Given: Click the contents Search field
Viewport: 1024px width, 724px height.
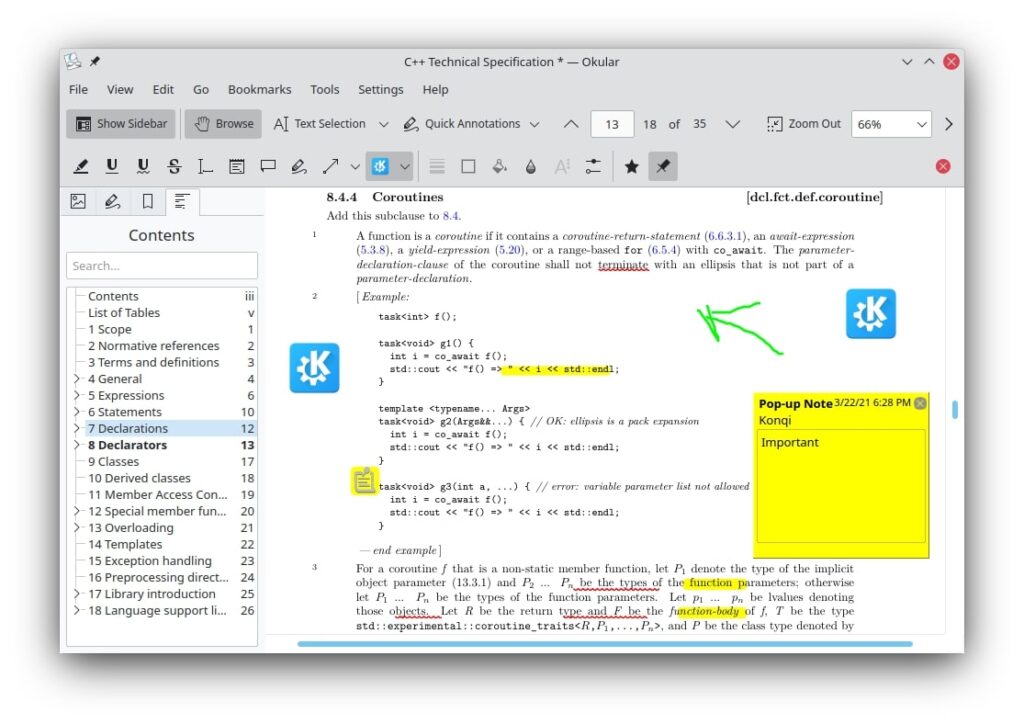Looking at the screenshot, I should pyautogui.click(x=162, y=266).
